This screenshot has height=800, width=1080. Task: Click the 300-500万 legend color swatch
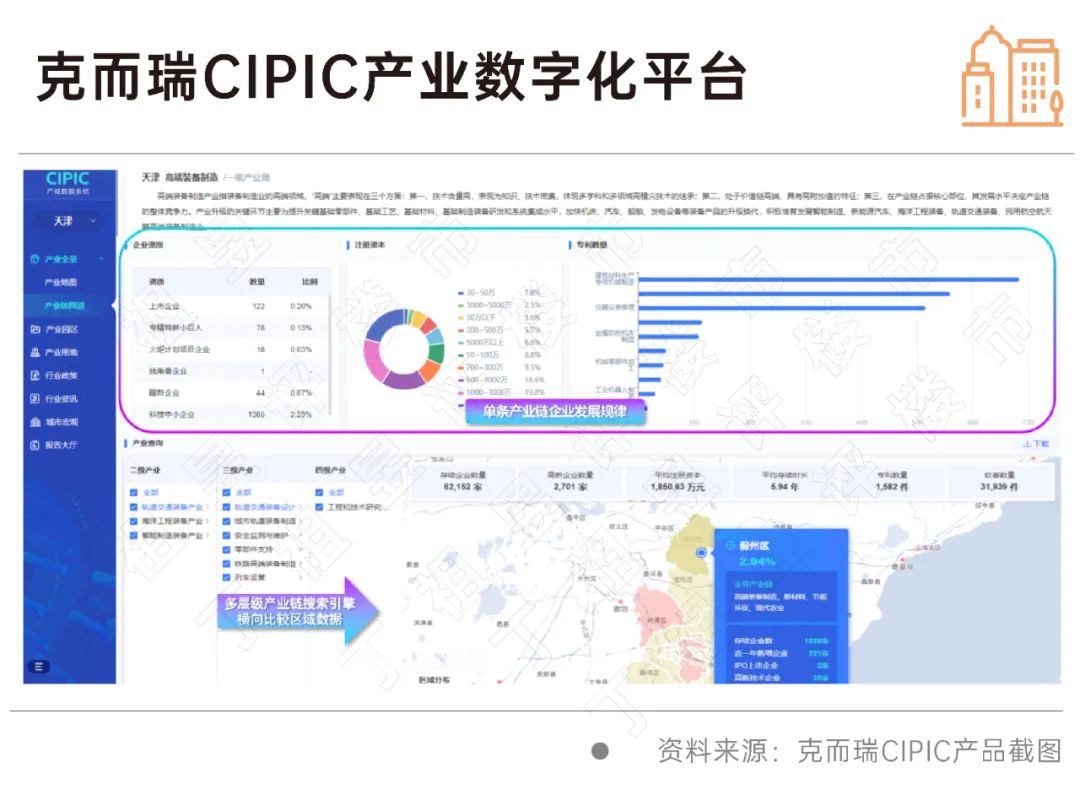(461, 330)
